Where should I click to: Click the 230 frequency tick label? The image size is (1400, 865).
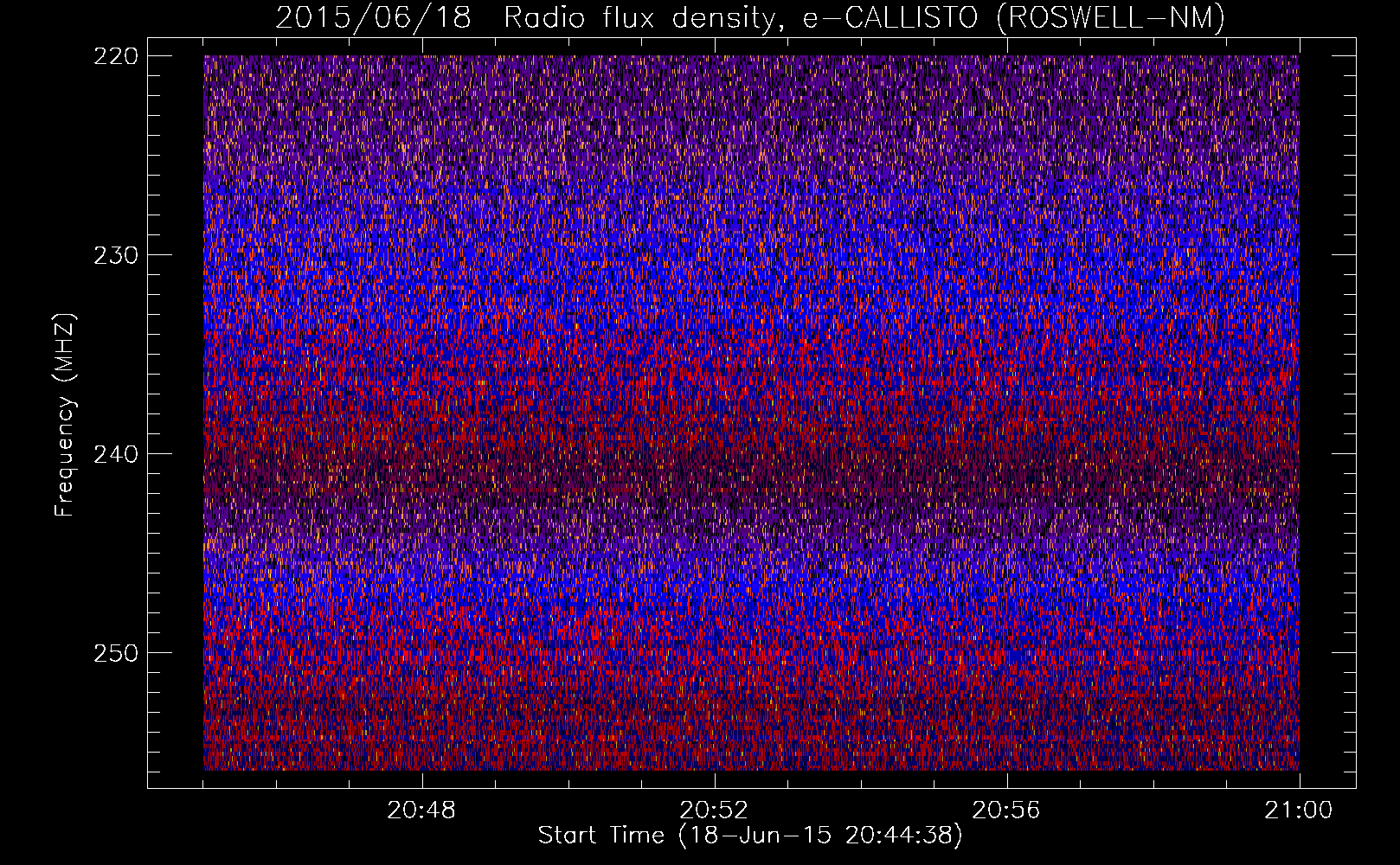115,255
